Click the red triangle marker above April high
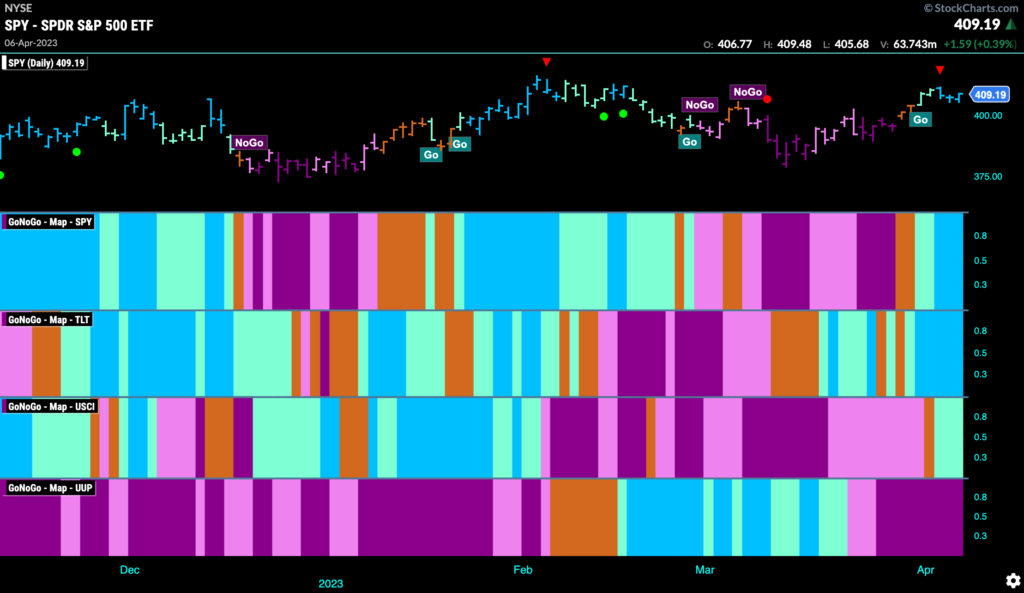This screenshot has height=593, width=1024. click(940, 70)
